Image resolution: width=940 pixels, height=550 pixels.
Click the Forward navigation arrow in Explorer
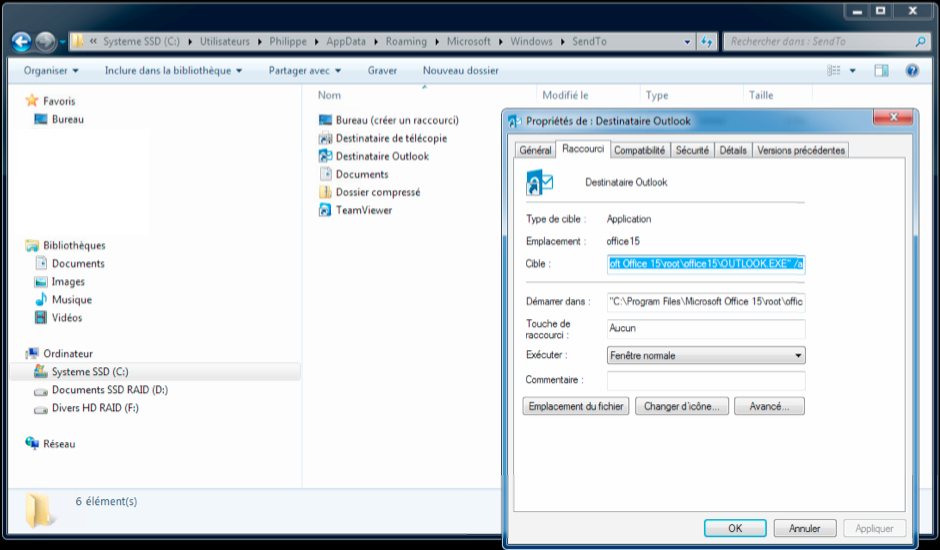46,41
